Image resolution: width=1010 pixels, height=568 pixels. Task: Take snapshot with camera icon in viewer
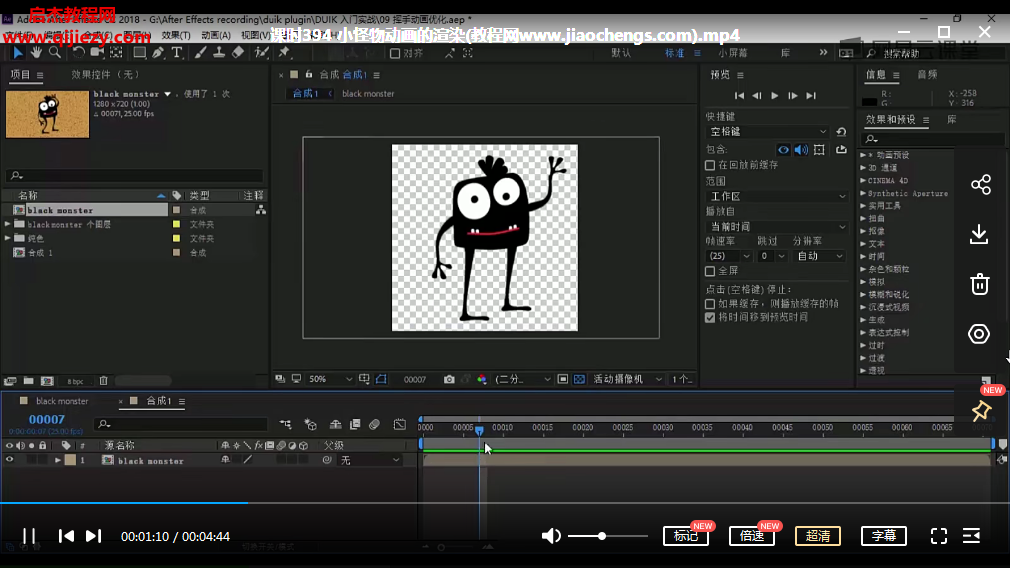(449, 379)
